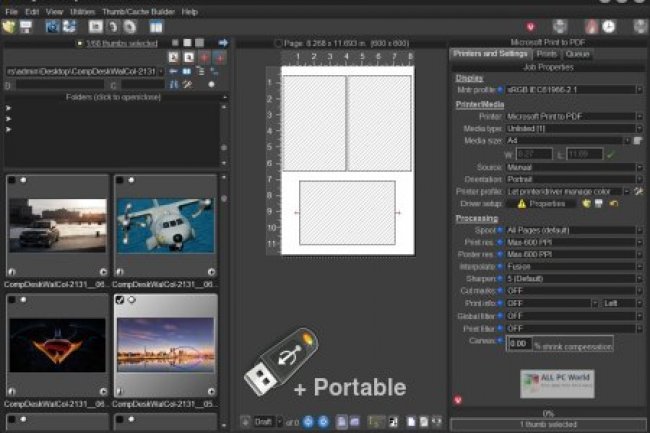Click the save icon in the top toolbar
Screen dimensions: 650x433
[x=25, y=26]
